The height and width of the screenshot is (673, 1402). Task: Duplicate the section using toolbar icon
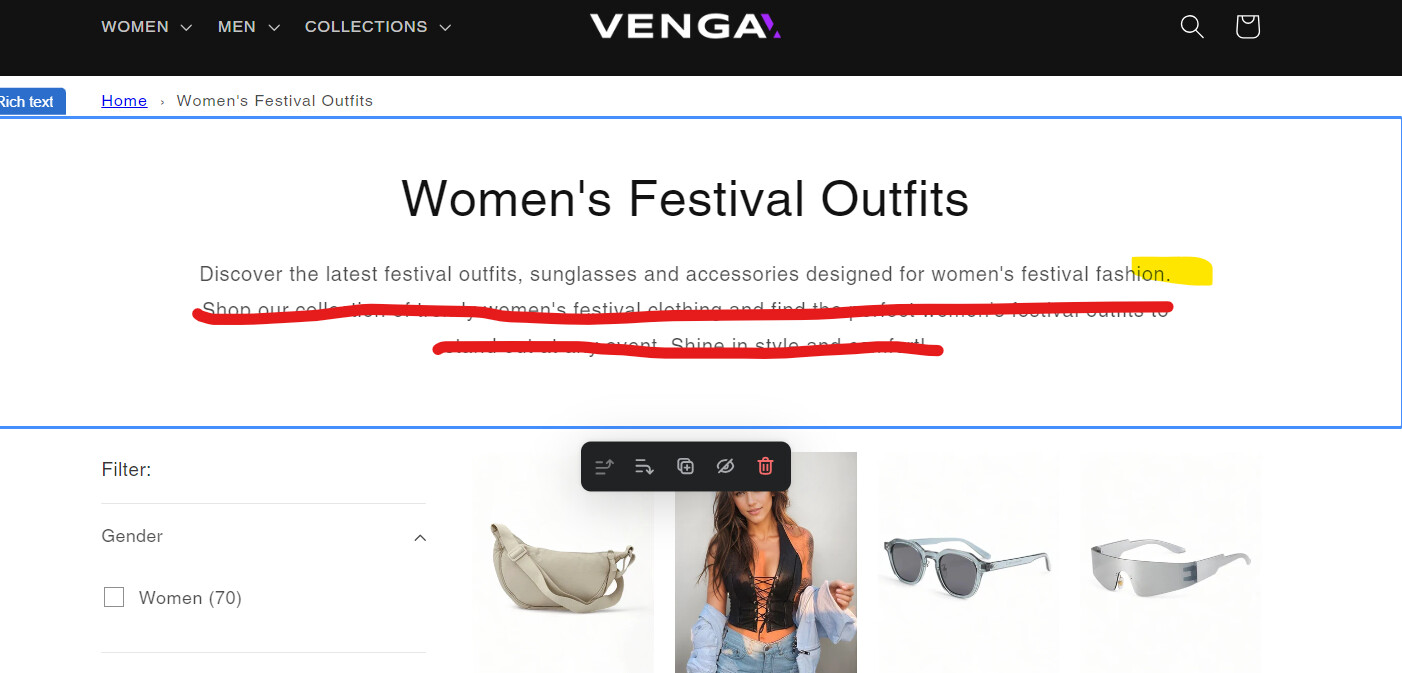685,467
